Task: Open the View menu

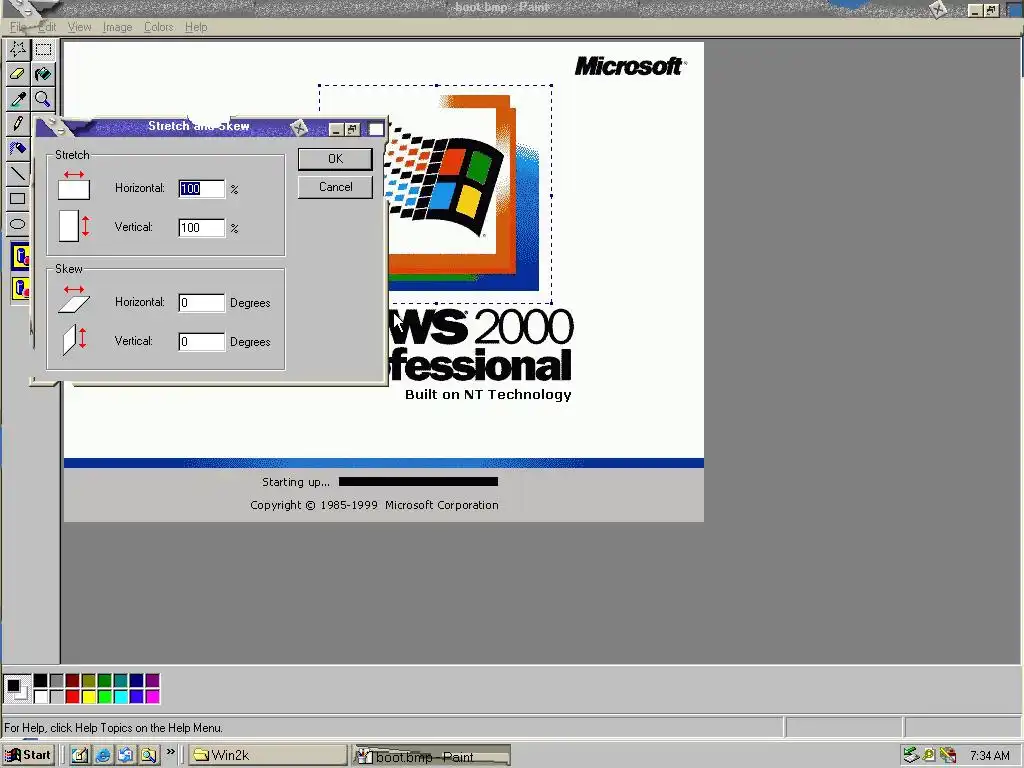Action: tap(79, 27)
